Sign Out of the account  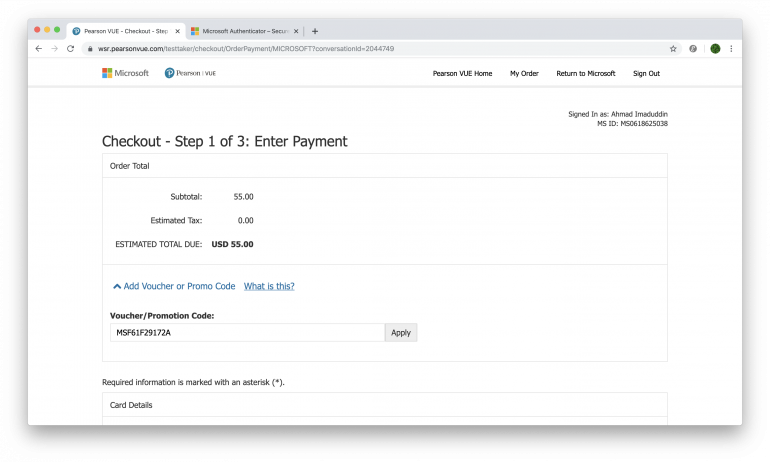point(646,73)
